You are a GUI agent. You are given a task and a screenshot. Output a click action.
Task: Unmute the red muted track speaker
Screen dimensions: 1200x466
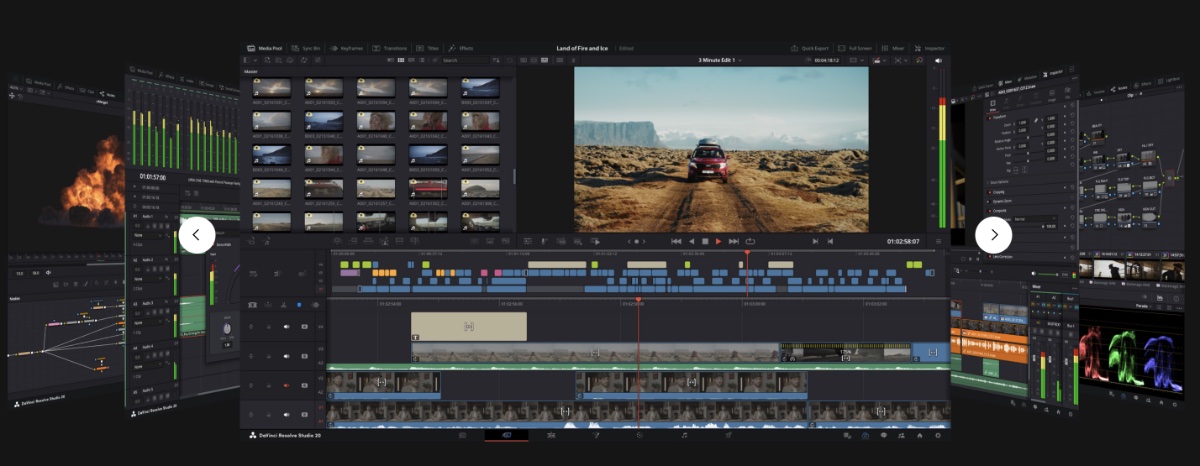click(287, 384)
